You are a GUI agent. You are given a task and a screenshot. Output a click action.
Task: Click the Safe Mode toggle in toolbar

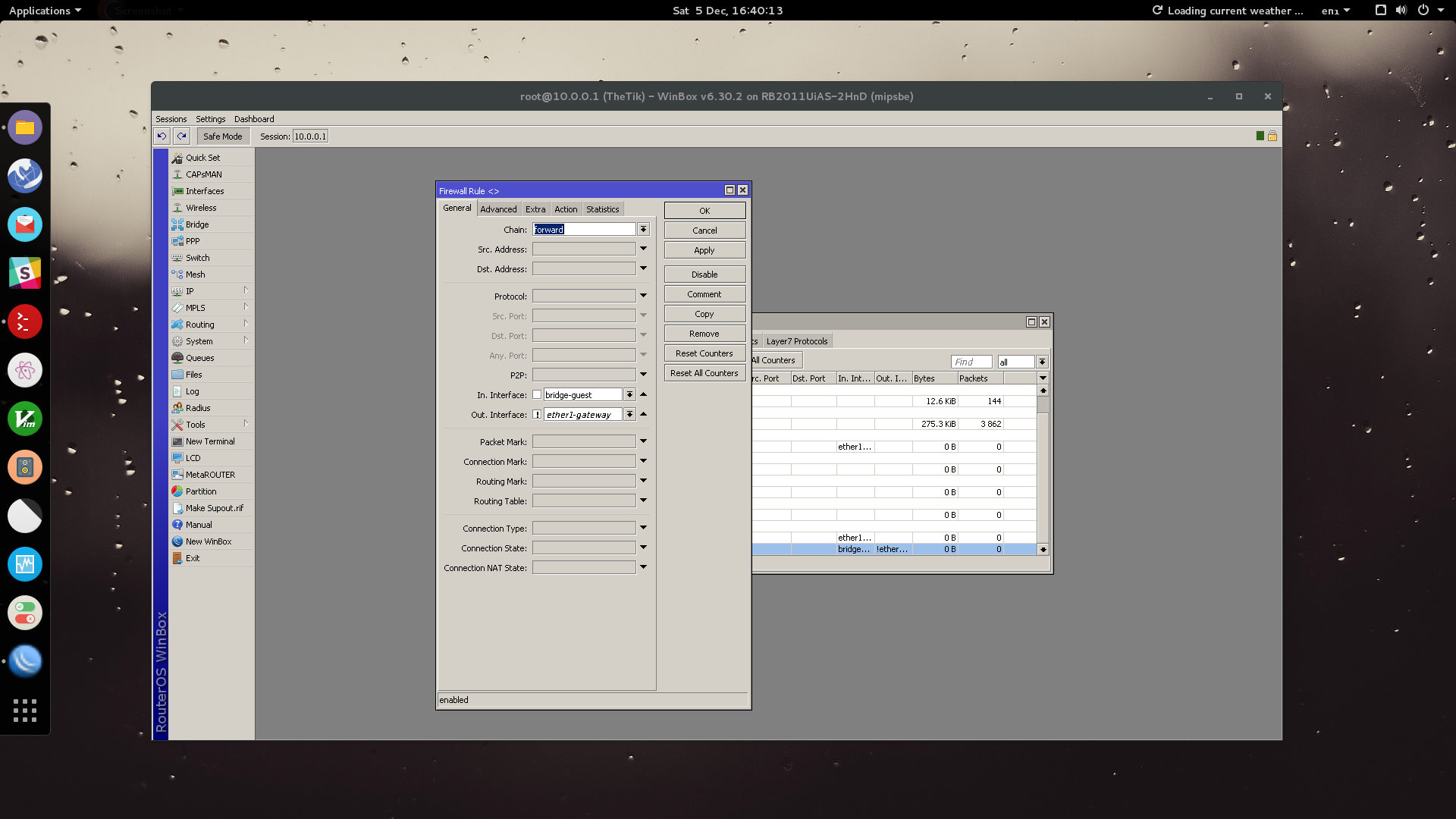pos(222,136)
